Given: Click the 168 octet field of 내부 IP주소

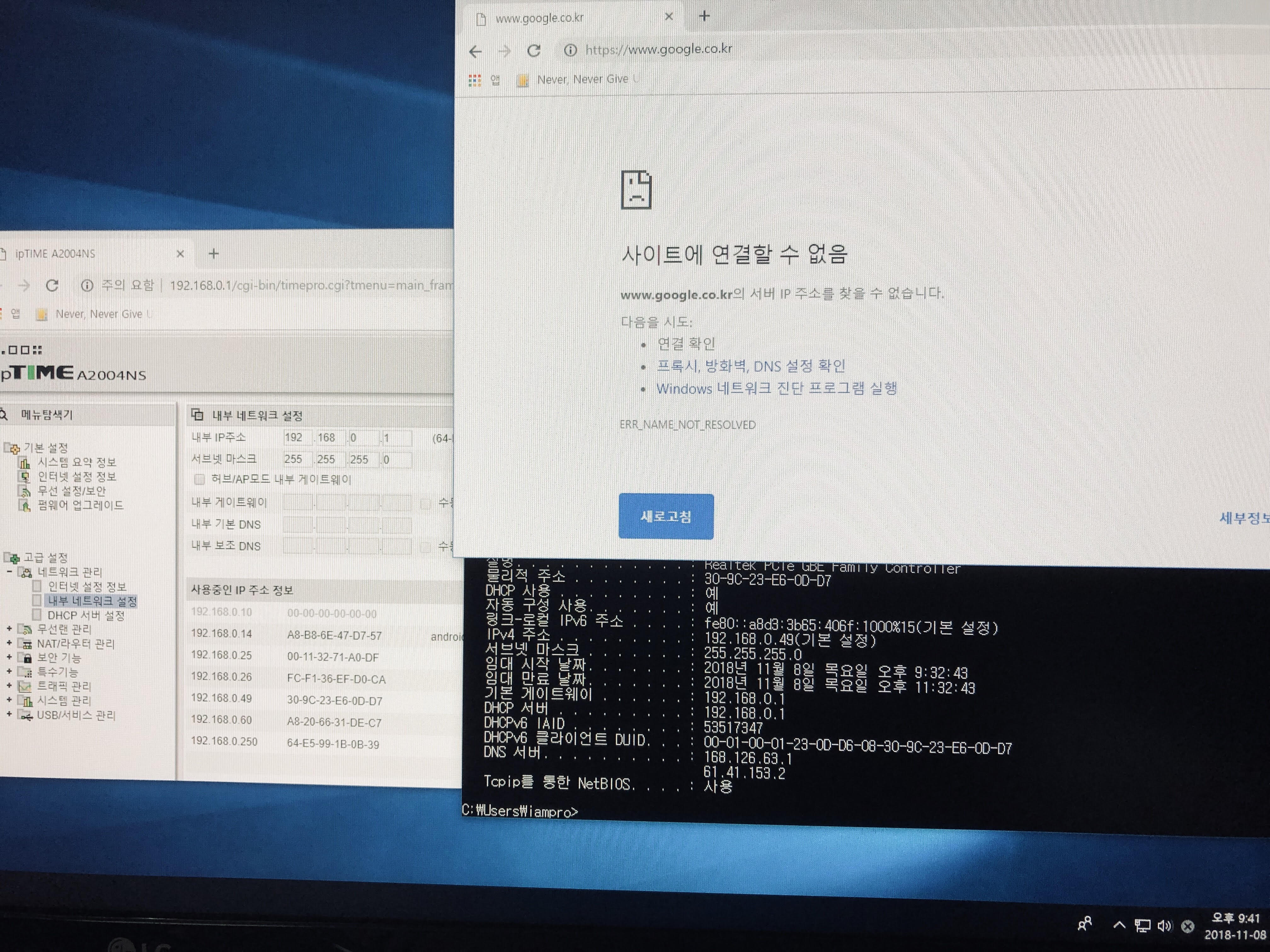Looking at the screenshot, I should (331, 438).
